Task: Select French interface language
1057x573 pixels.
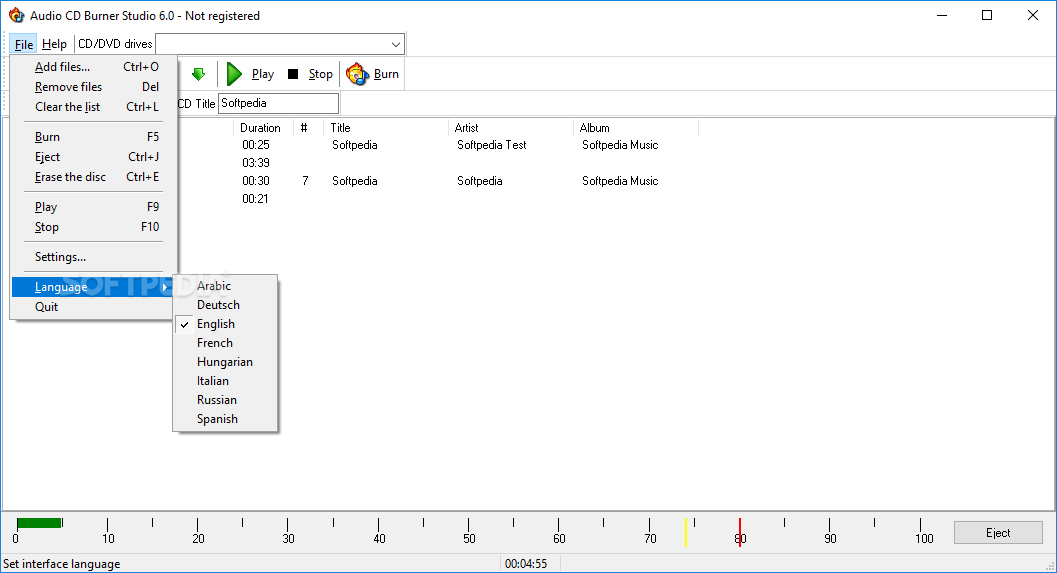Action: 225,342
